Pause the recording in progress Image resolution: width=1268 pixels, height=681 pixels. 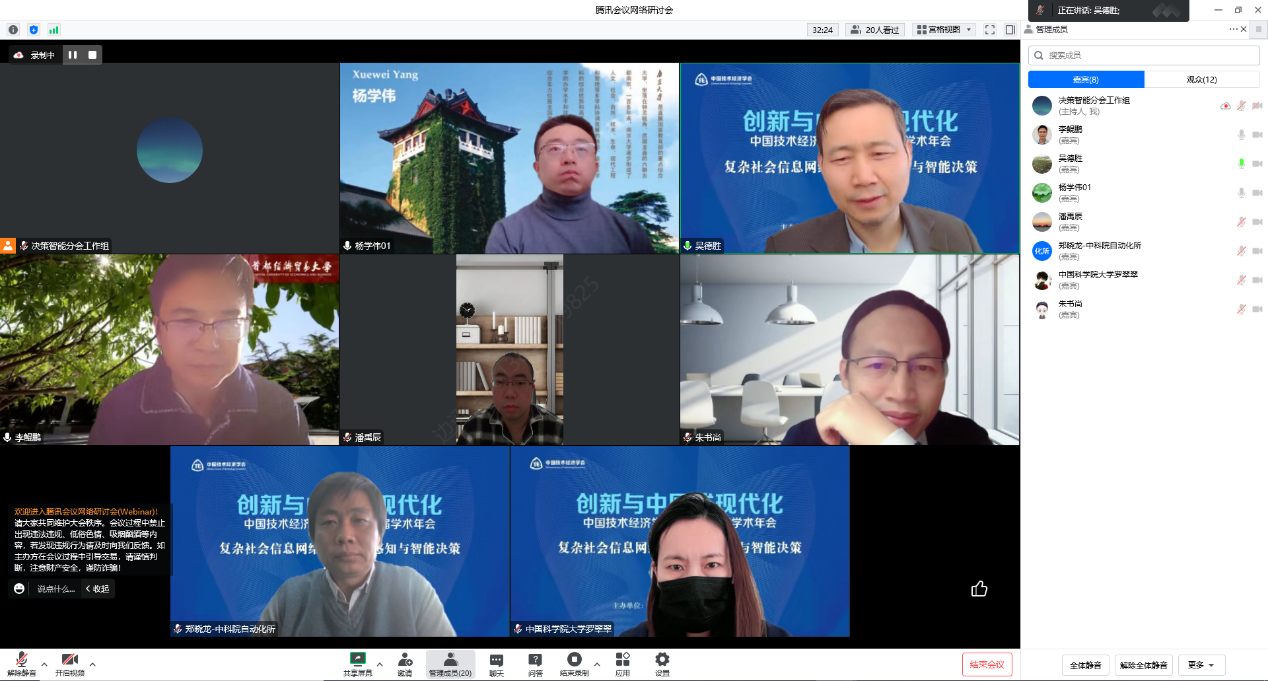pos(73,55)
